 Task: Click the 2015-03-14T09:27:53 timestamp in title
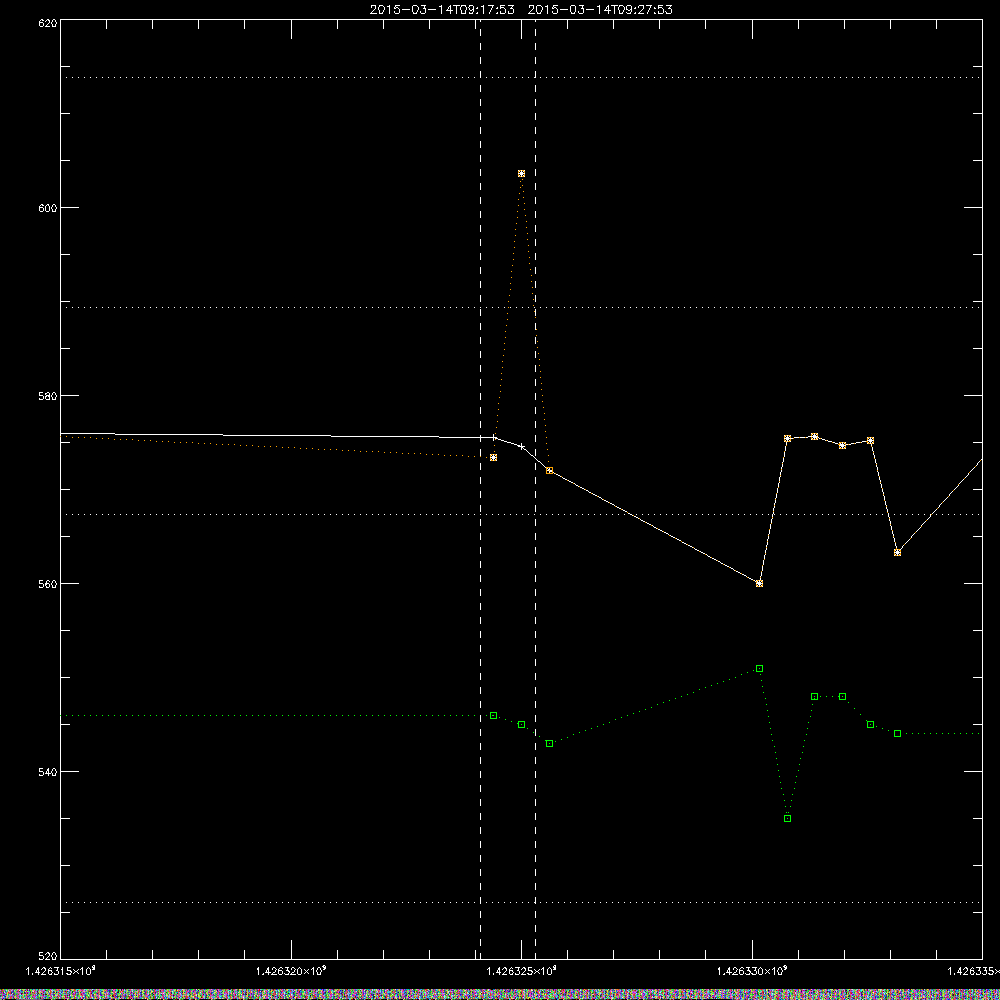click(599, 10)
